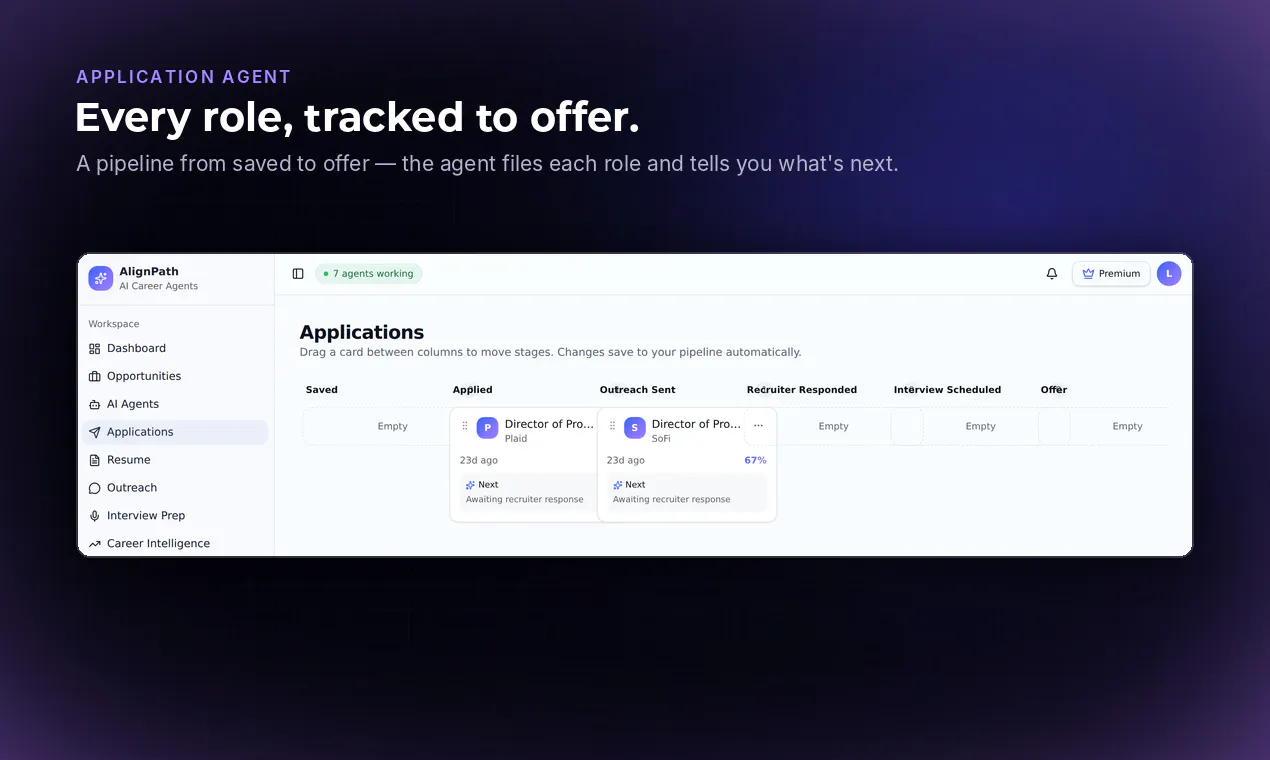1270x760 pixels.
Task: Click the Resume document icon
Action: pyautogui.click(x=95, y=461)
